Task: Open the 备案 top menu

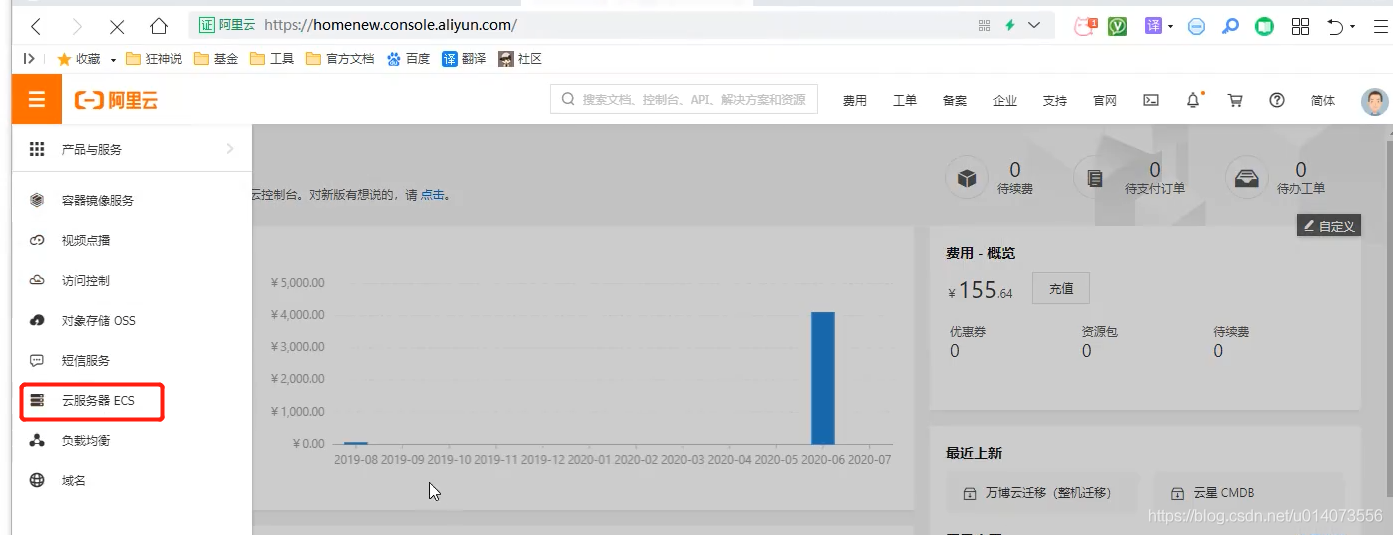Action: click(954, 100)
